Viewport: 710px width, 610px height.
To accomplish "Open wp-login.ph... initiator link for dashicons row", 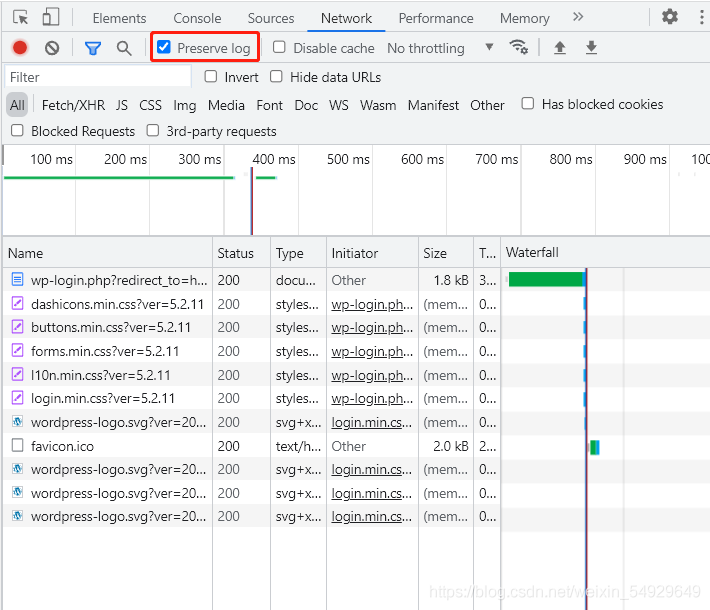I will click(x=372, y=304).
